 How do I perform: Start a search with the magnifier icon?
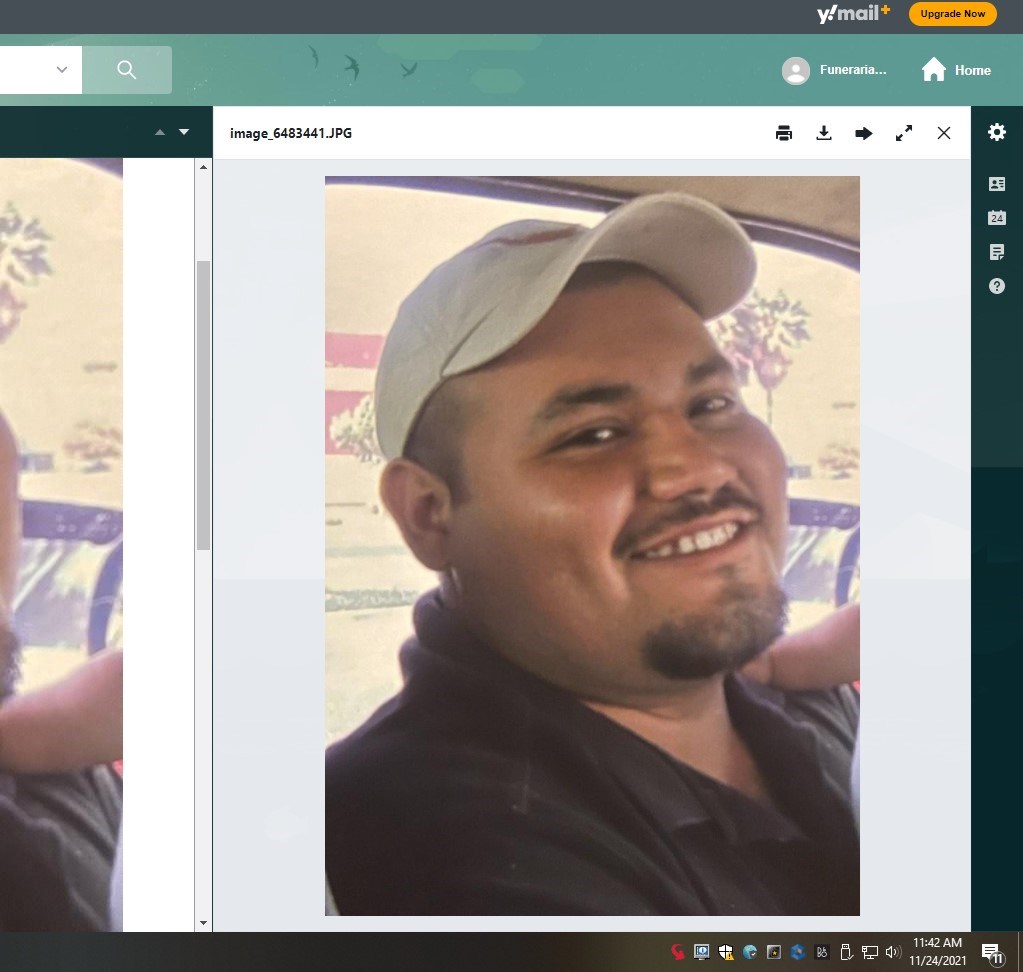click(126, 70)
